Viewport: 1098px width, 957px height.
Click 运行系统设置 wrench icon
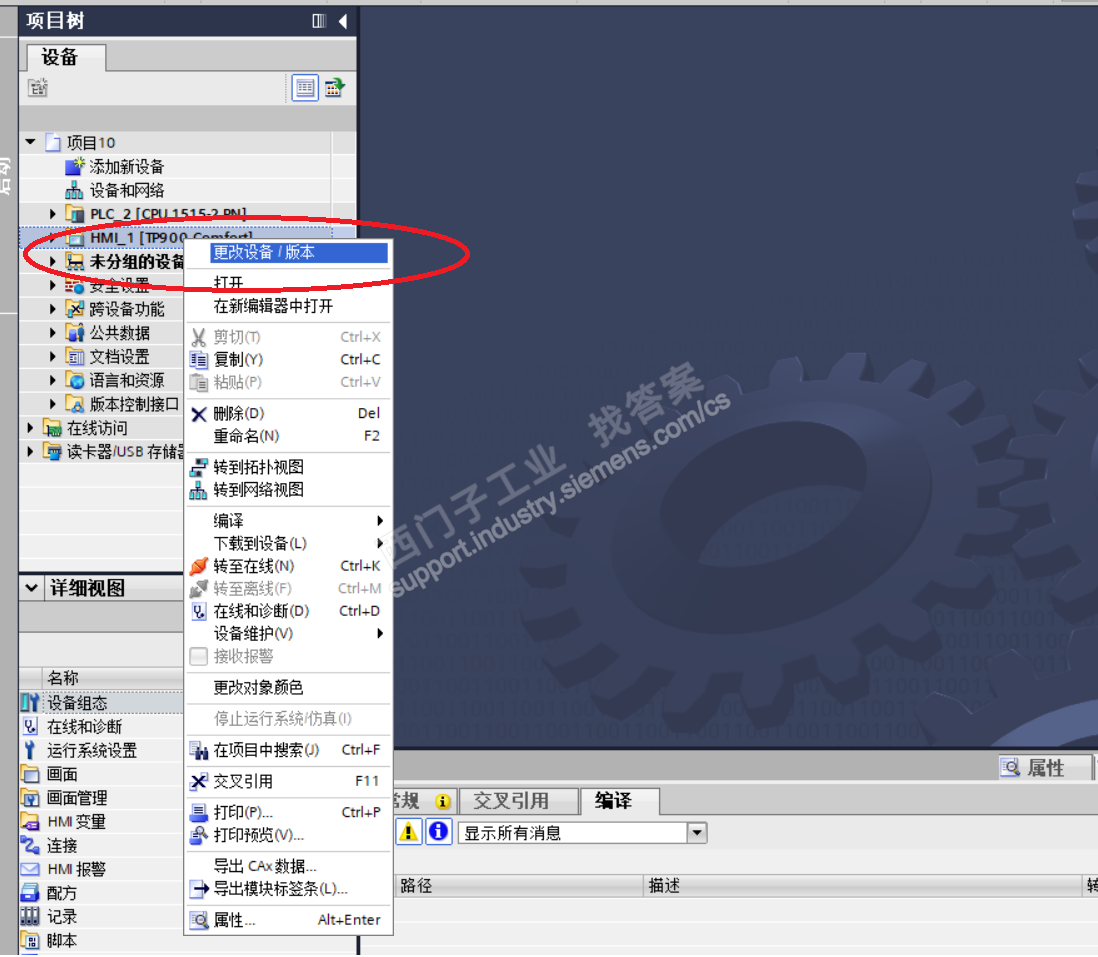tap(29, 750)
